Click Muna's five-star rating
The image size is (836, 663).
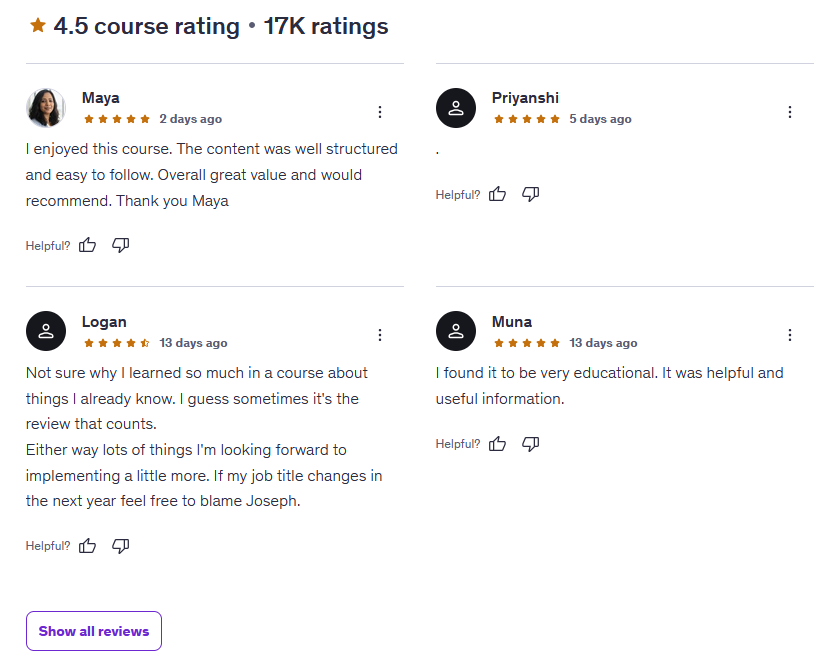coord(526,343)
